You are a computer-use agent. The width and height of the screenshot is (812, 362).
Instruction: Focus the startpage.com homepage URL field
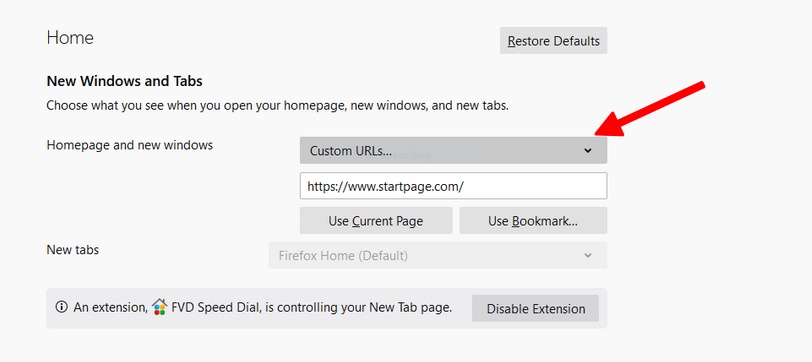pyautogui.click(x=453, y=186)
